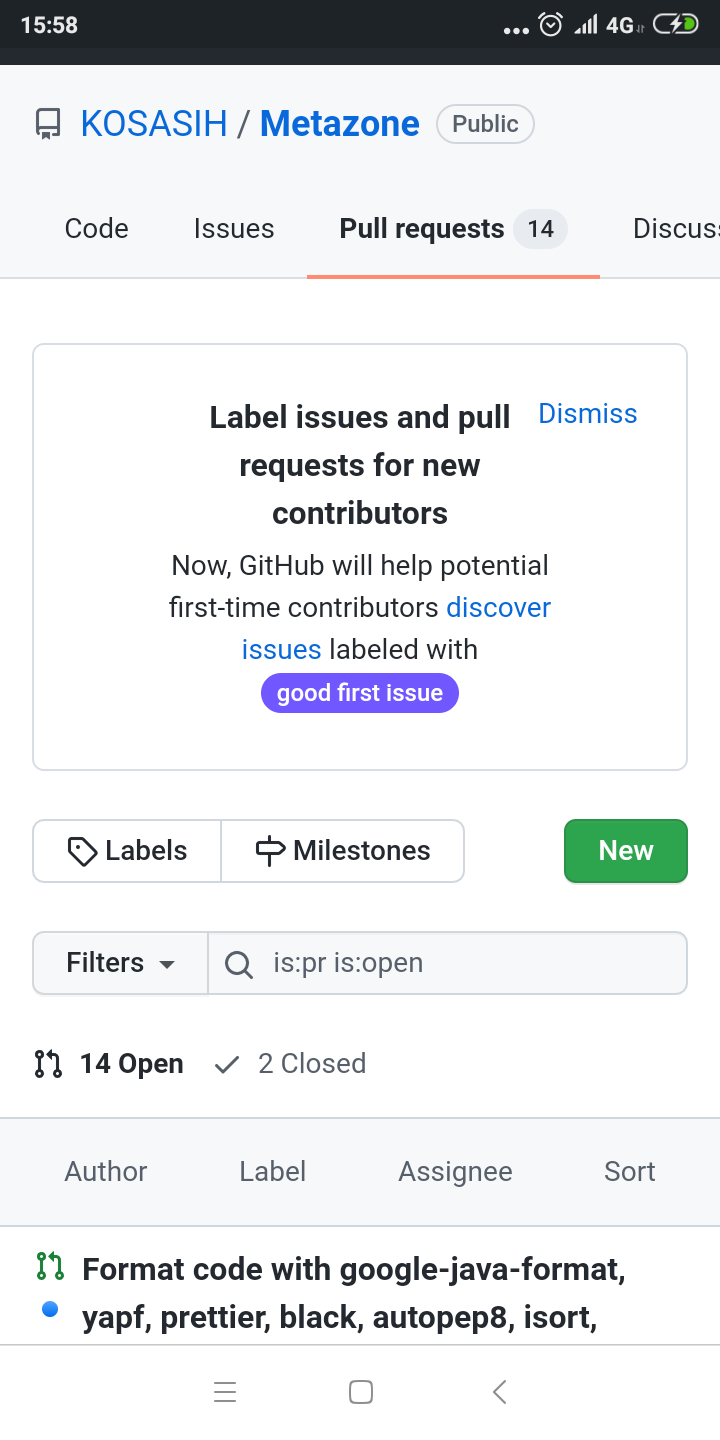Tap the Android home square button
This screenshot has height=1440, width=720.
361,1392
